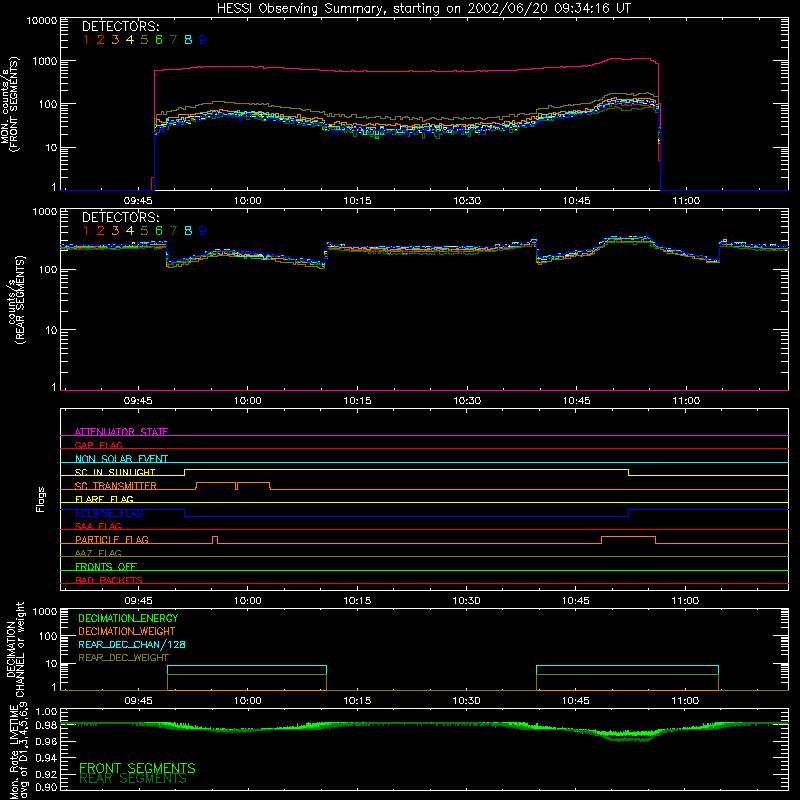Click the 09:45 tick under the decimation panel

tap(138, 701)
